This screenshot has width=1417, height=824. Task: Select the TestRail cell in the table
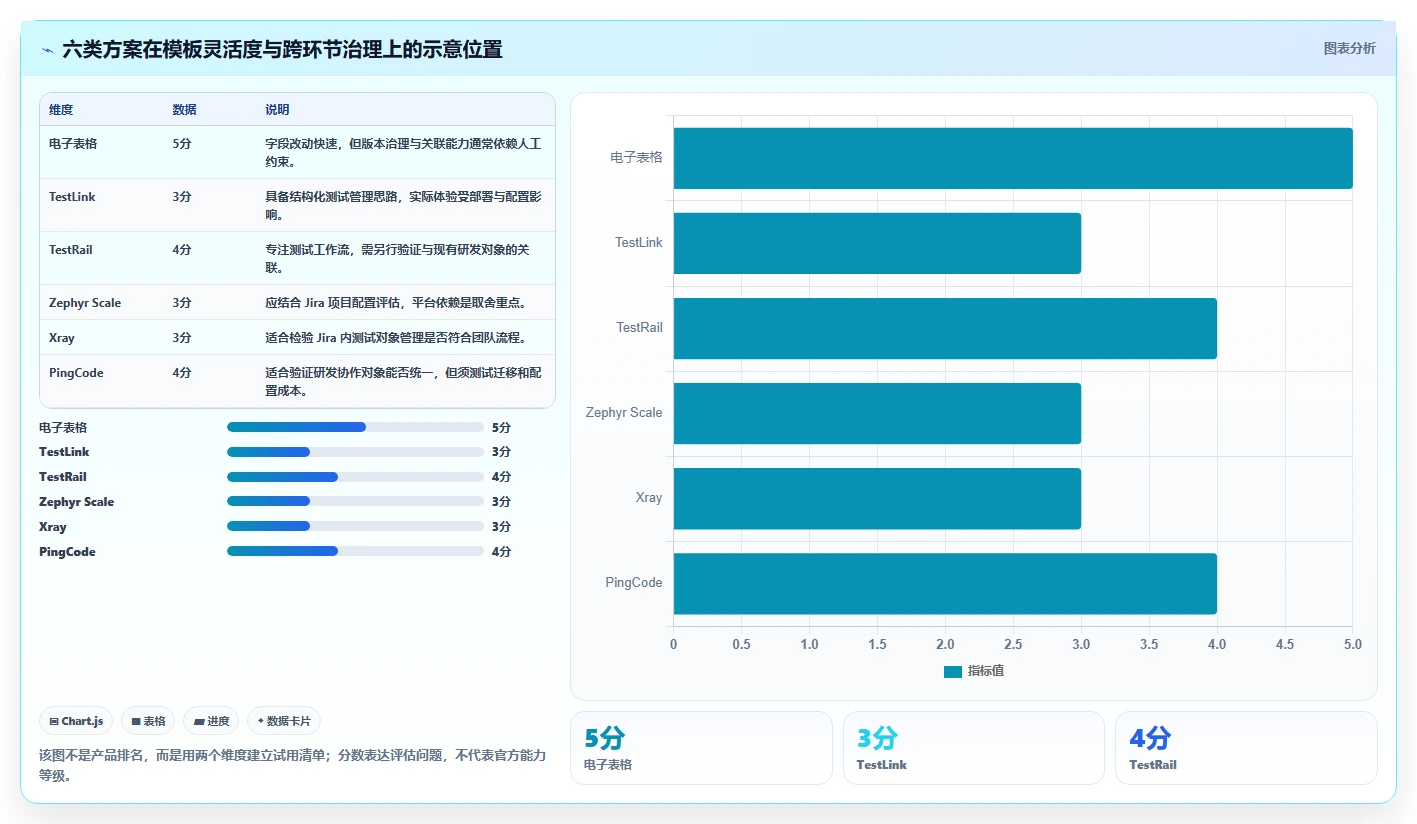(x=70, y=250)
